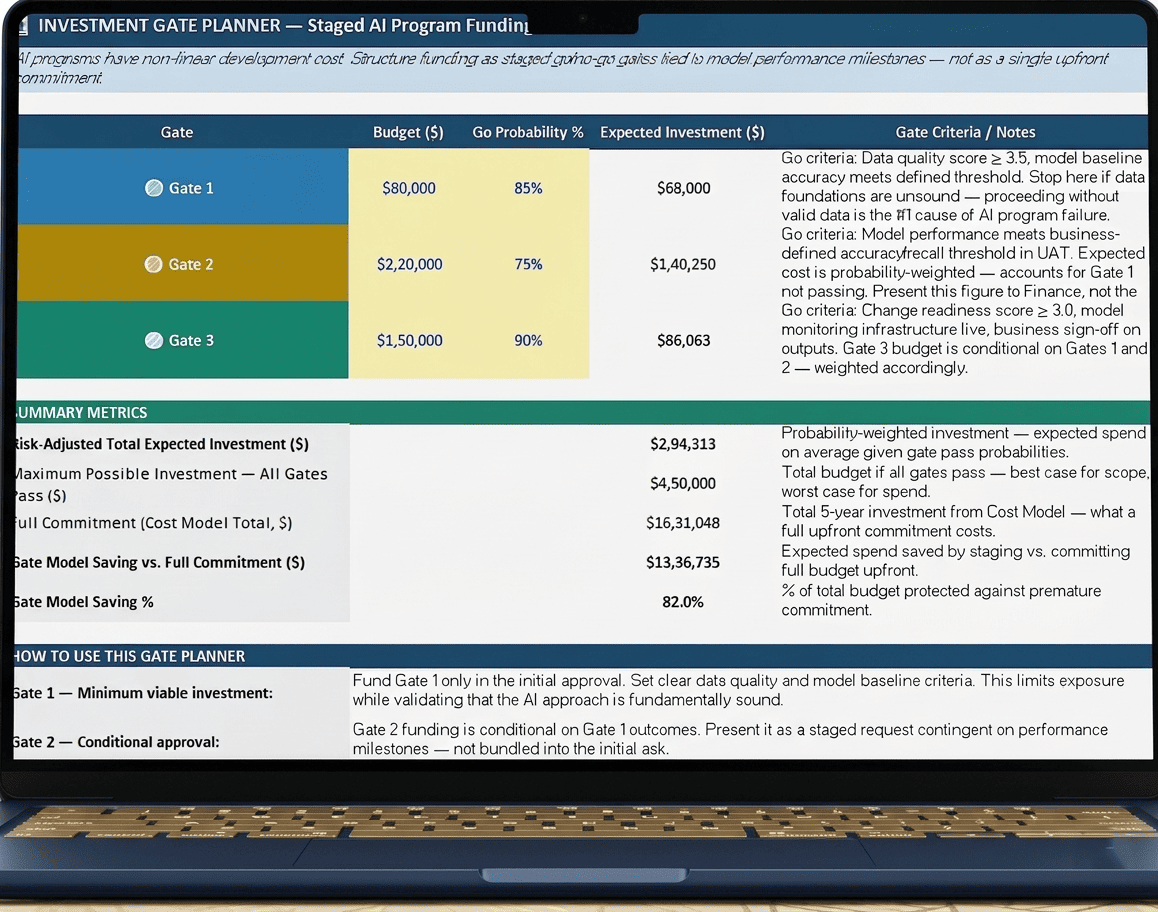The image size is (1158, 912).
Task: Click the Gate 1 go criteria notes text
Action: click(963, 187)
